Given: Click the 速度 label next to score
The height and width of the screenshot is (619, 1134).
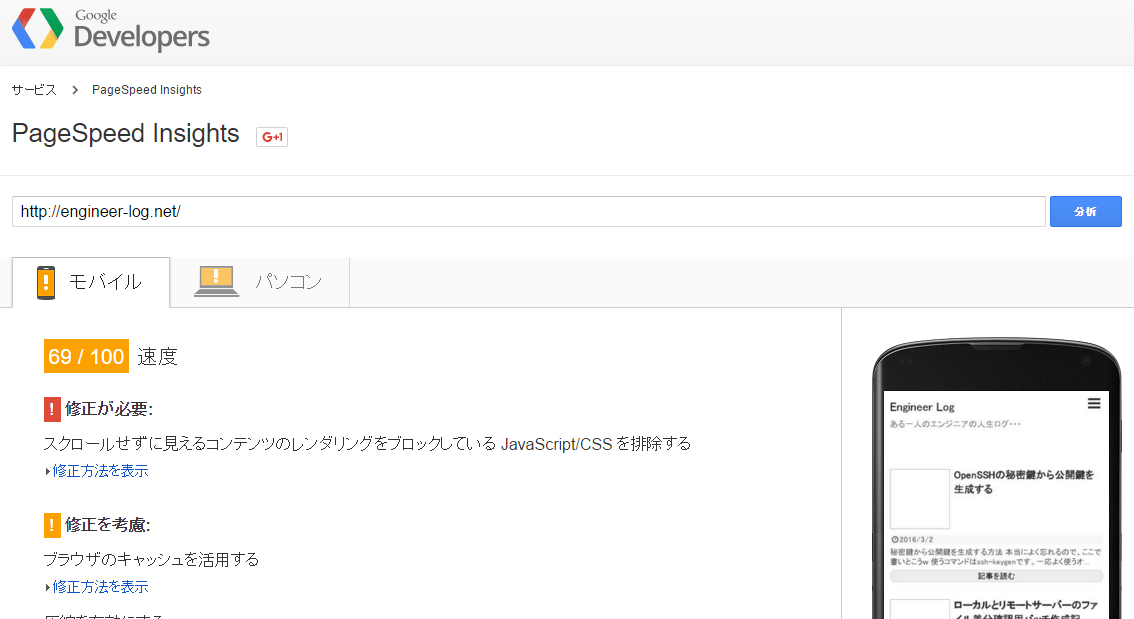Looking at the screenshot, I should point(158,357).
